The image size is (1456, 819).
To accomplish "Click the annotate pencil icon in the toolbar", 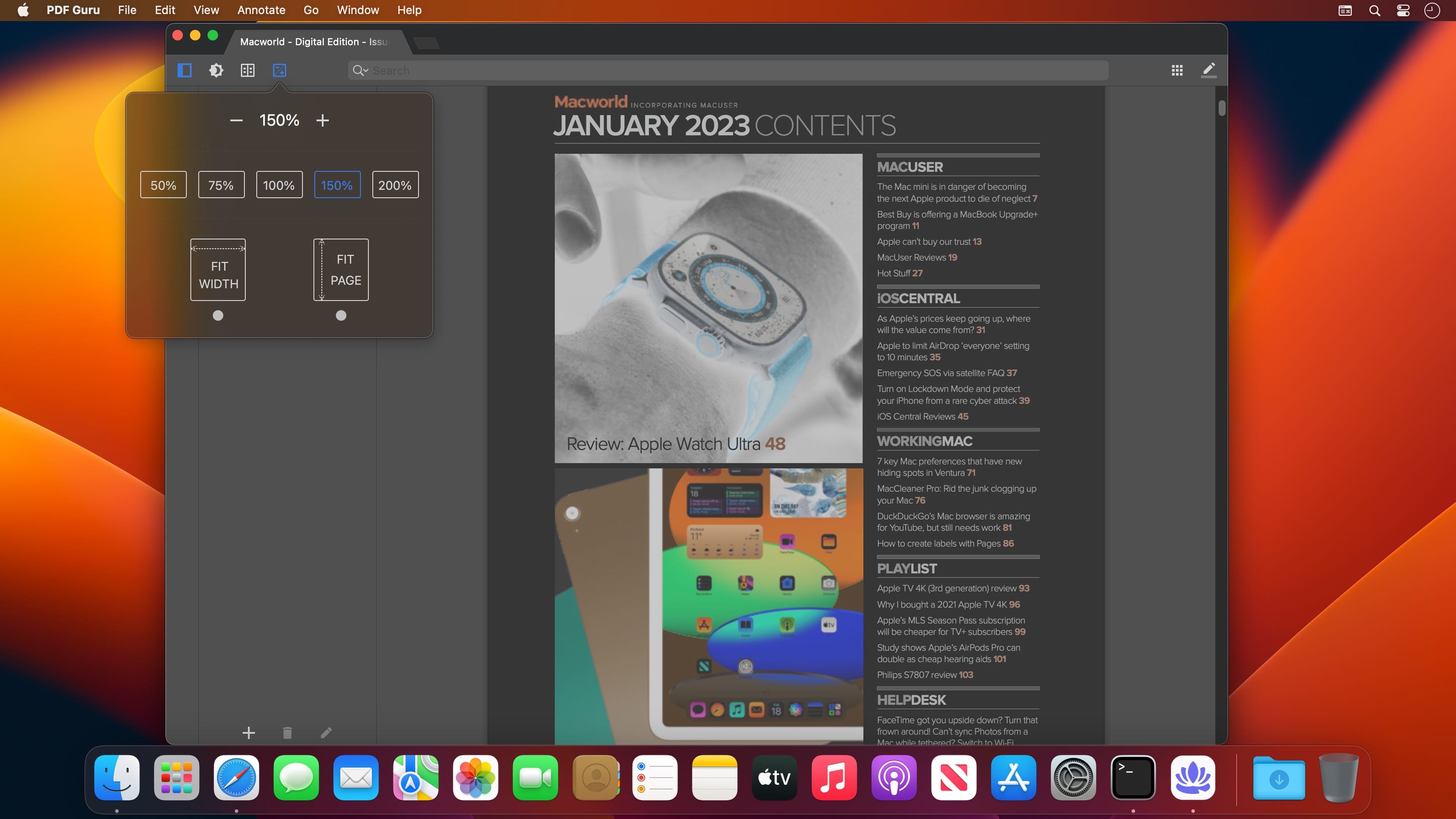I will tap(1208, 70).
